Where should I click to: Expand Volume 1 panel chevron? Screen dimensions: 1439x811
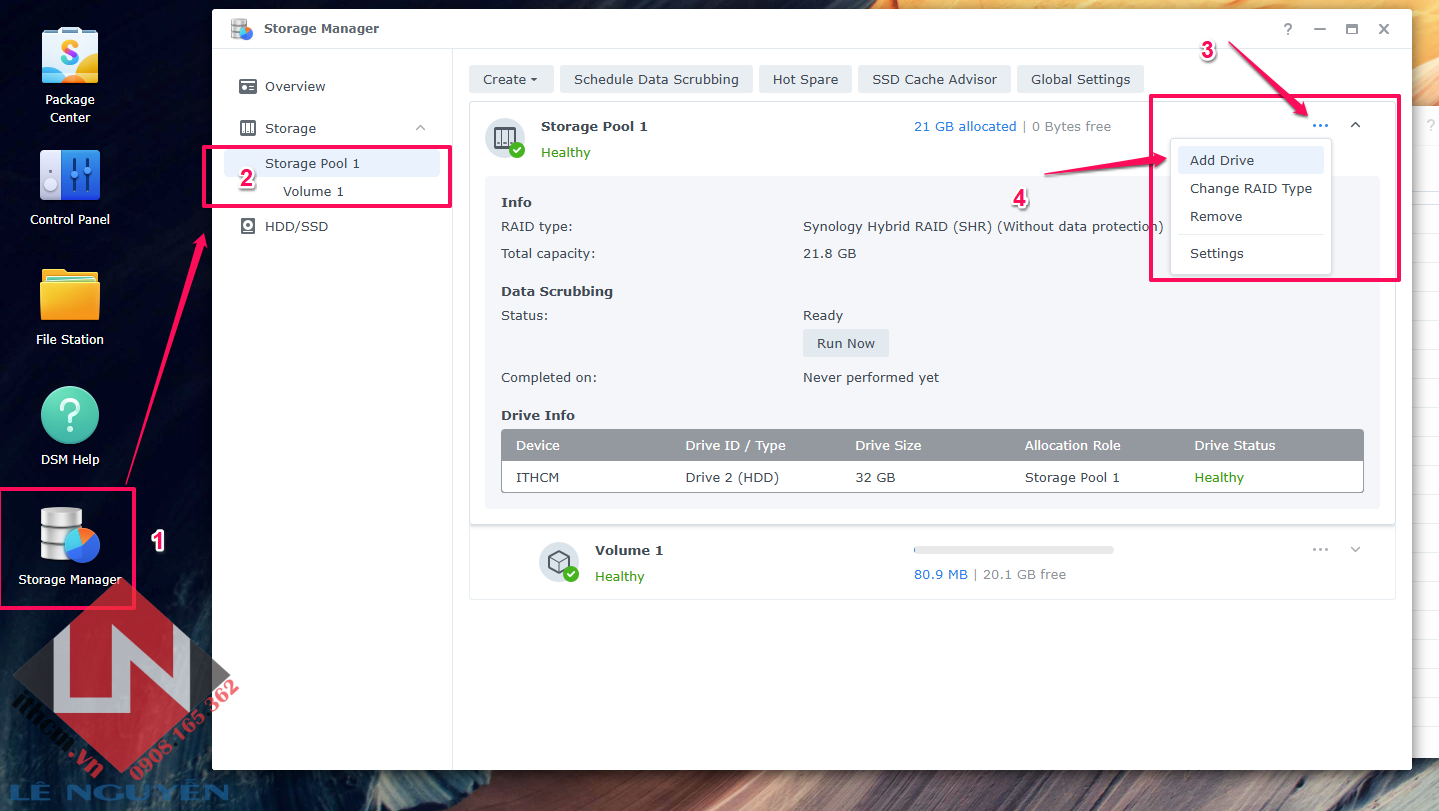(x=1356, y=550)
